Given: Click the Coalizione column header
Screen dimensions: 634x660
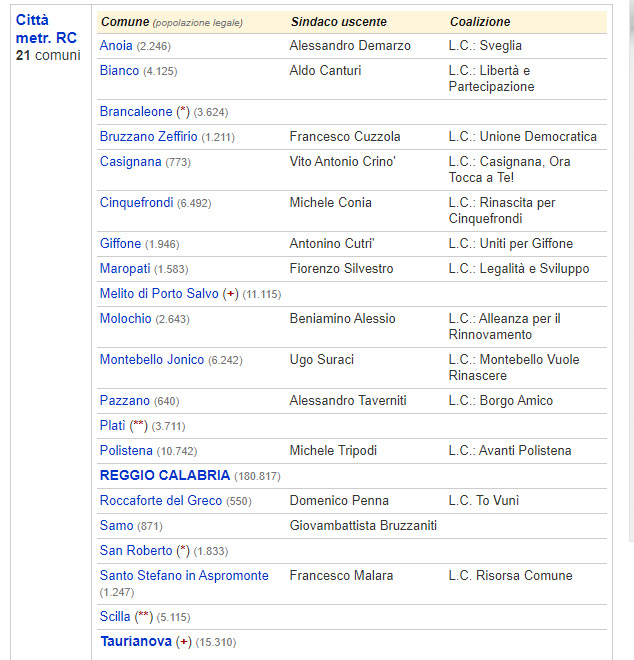Looking at the screenshot, I should coord(480,21).
